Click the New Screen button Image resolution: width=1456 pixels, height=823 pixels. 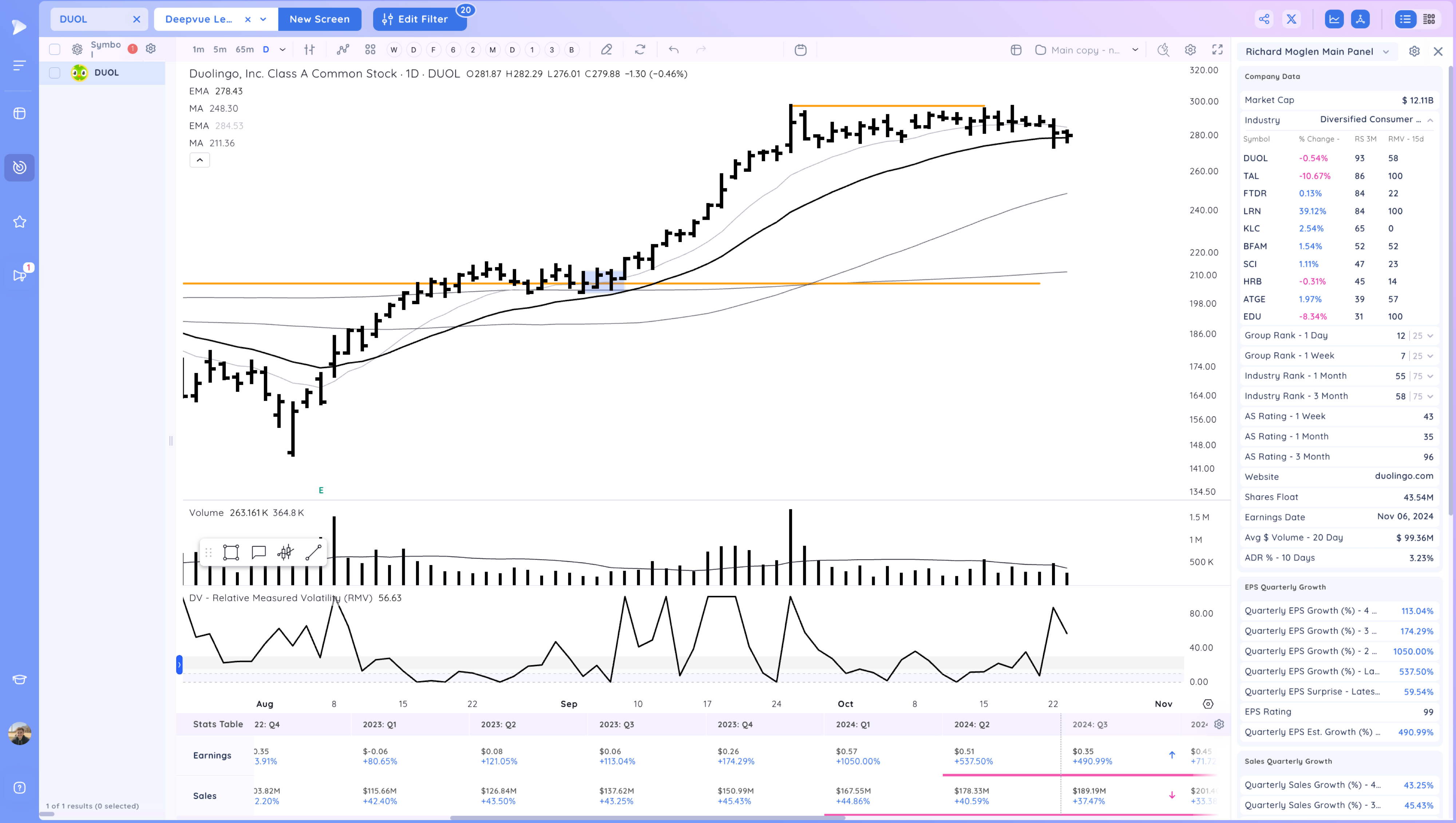tap(320, 19)
